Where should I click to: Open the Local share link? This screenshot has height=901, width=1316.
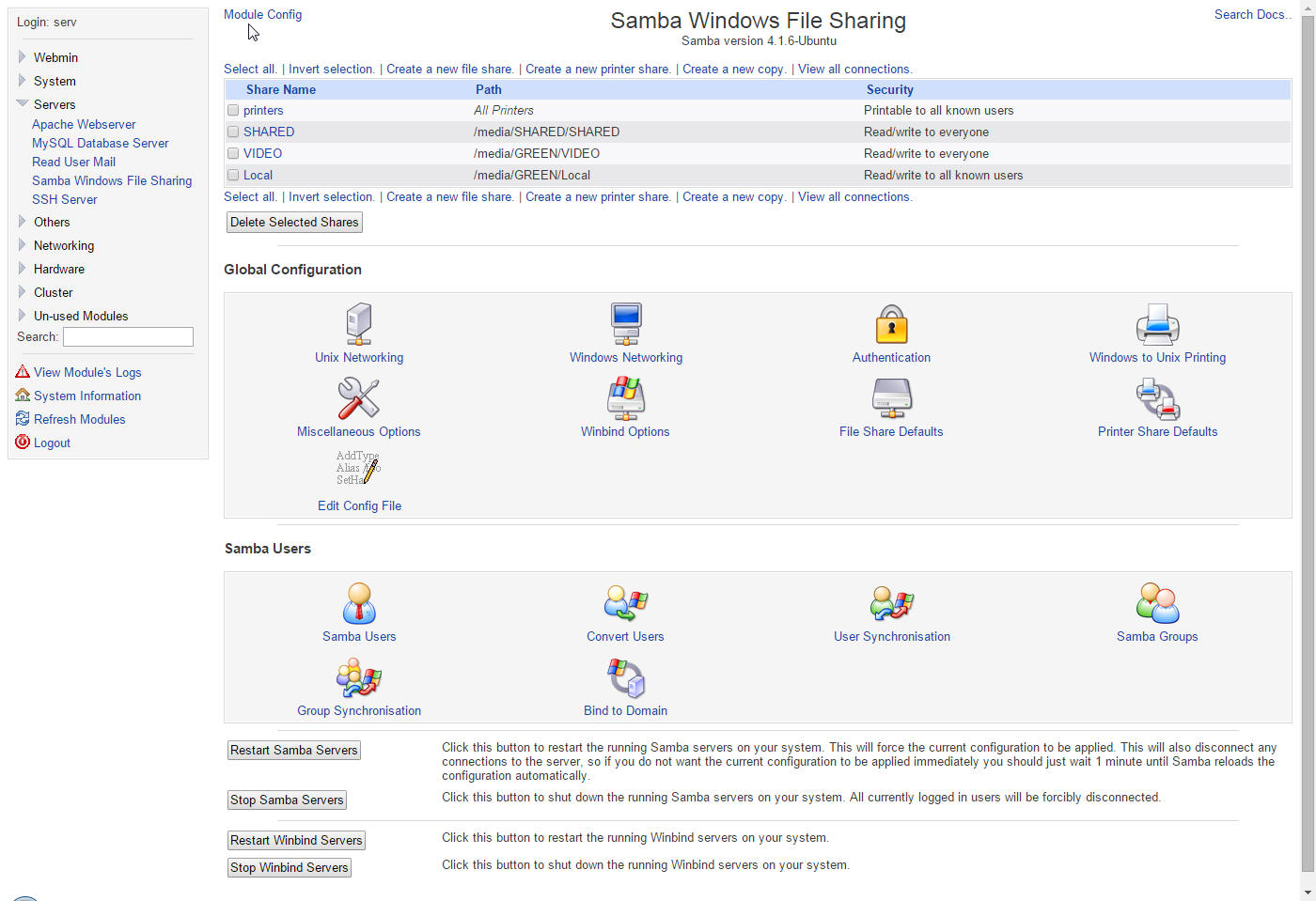[258, 175]
